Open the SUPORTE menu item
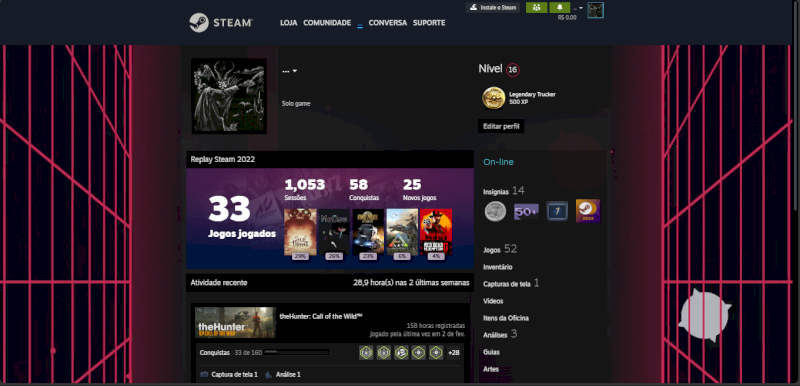Screen dimensions: 800x386 pyautogui.click(x=429, y=23)
